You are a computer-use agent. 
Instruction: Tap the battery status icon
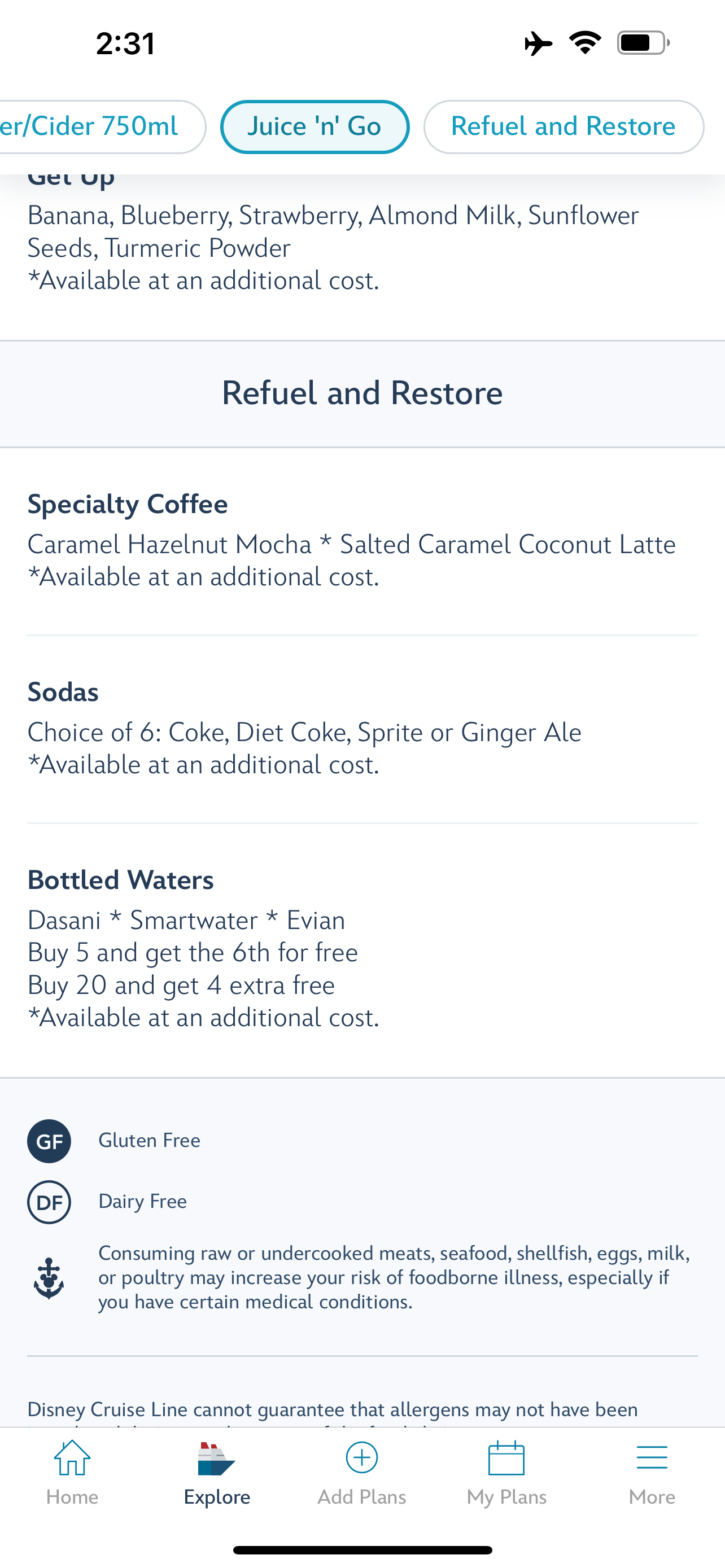coord(643,43)
